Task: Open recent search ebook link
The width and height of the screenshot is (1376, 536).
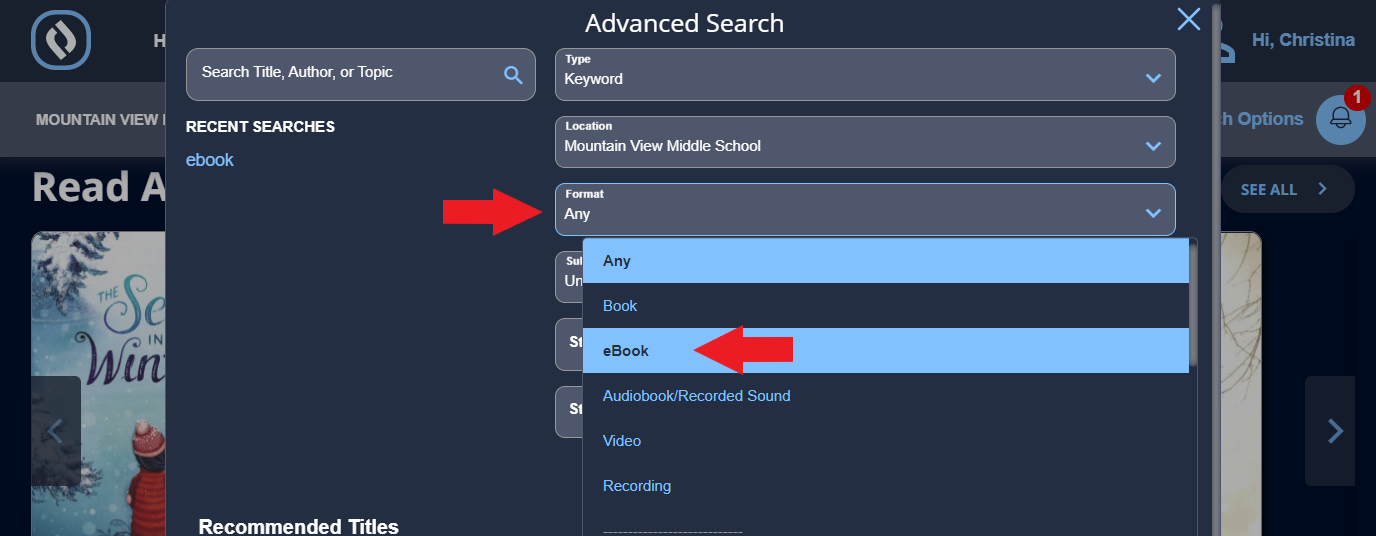Action: pyautogui.click(x=210, y=160)
